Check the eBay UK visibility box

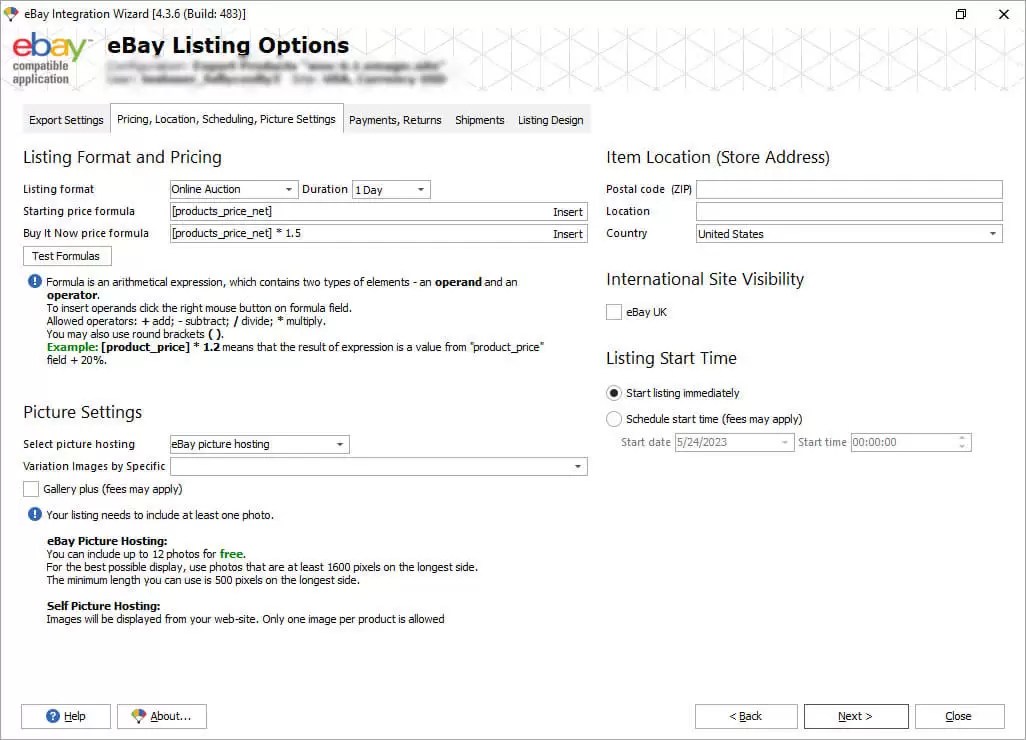point(614,312)
